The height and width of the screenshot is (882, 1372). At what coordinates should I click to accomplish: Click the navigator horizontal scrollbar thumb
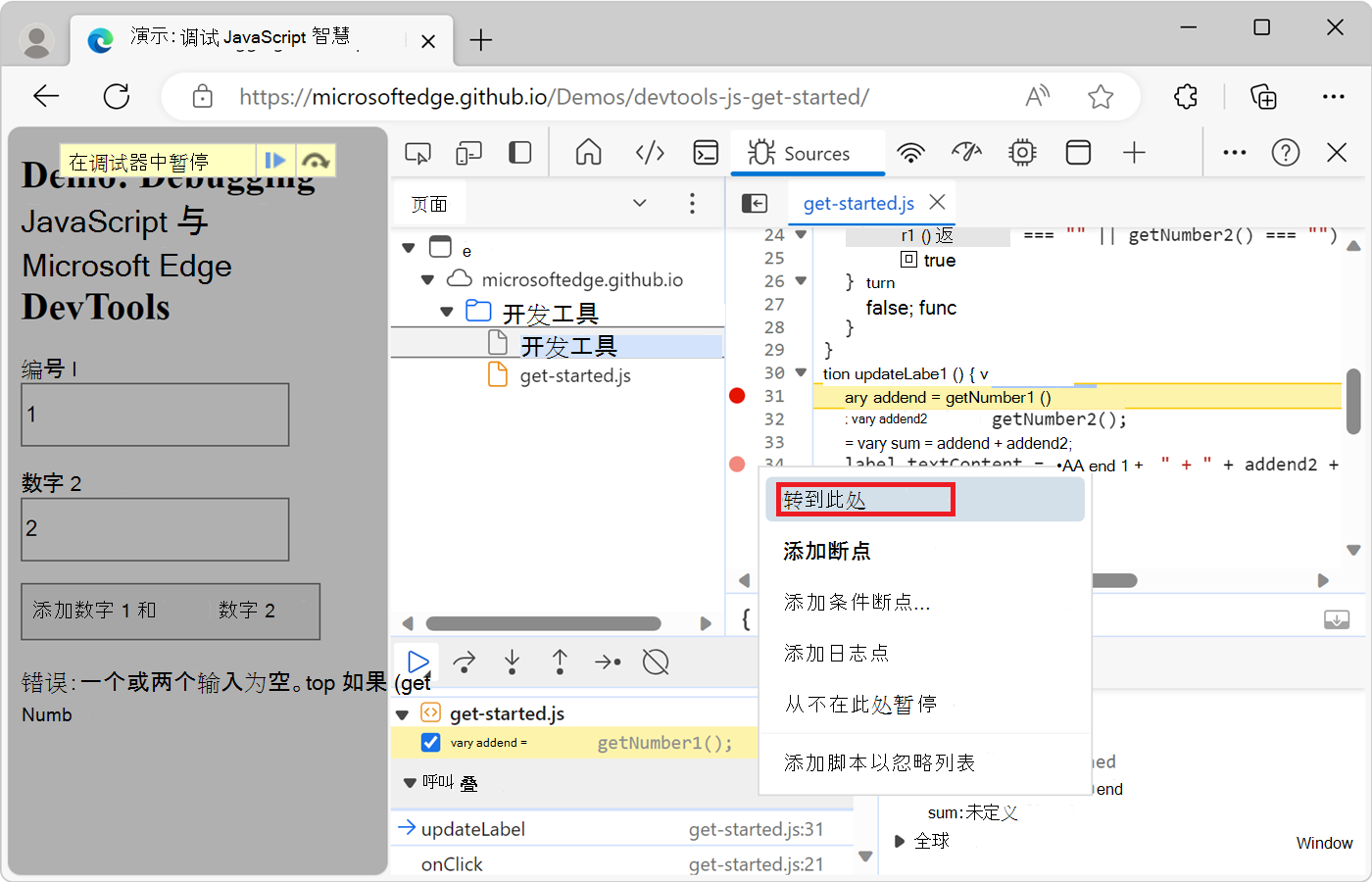pyautogui.click(x=543, y=623)
